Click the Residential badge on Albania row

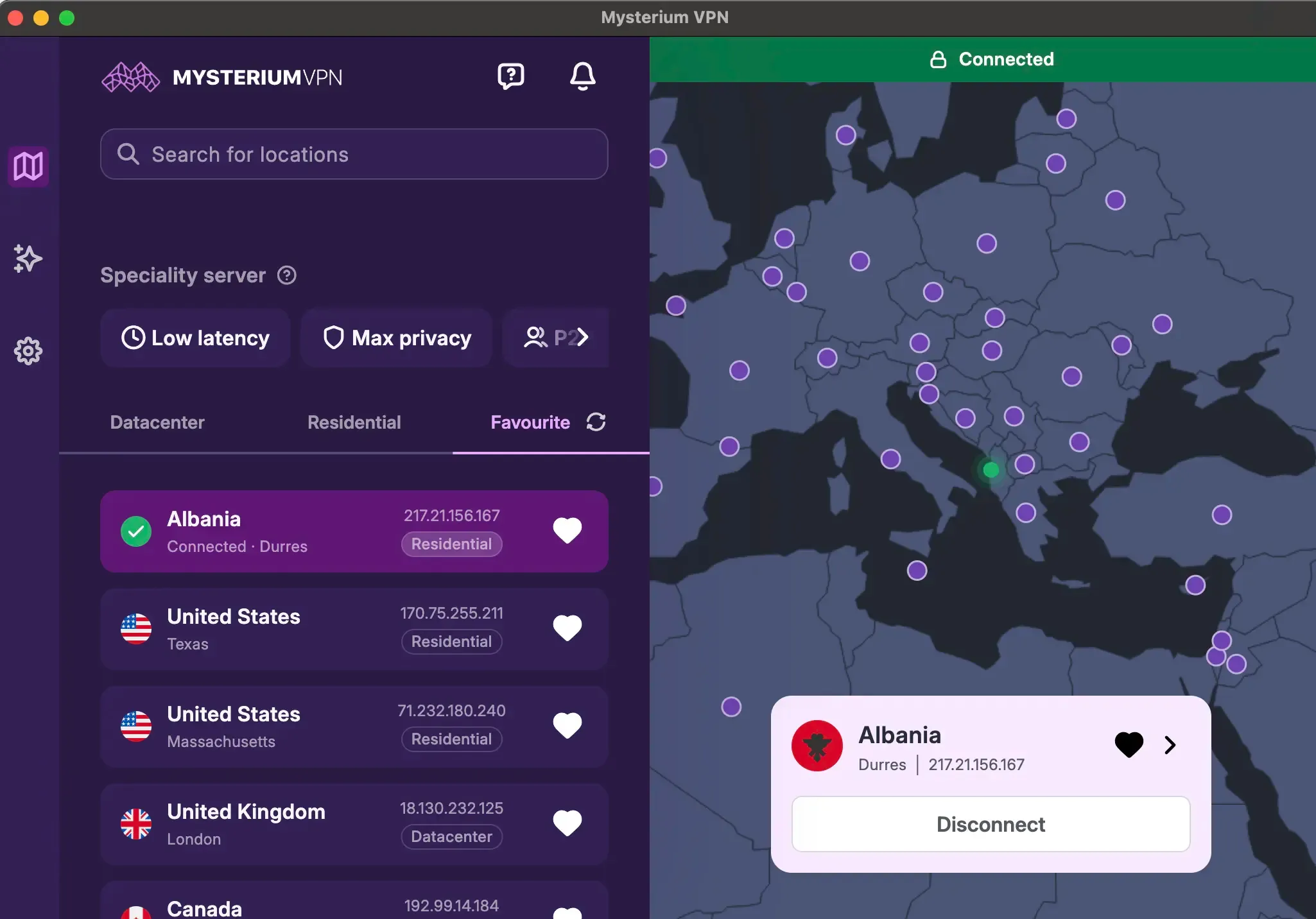pyautogui.click(x=452, y=544)
